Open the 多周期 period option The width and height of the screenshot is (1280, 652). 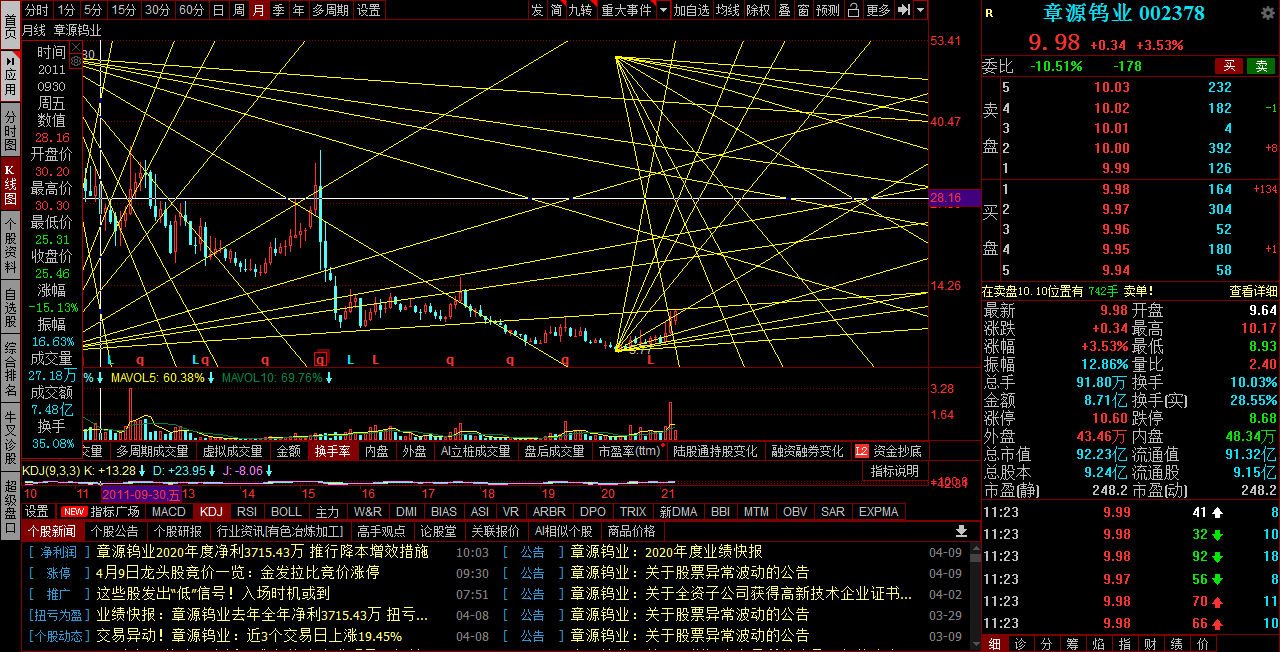point(331,10)
